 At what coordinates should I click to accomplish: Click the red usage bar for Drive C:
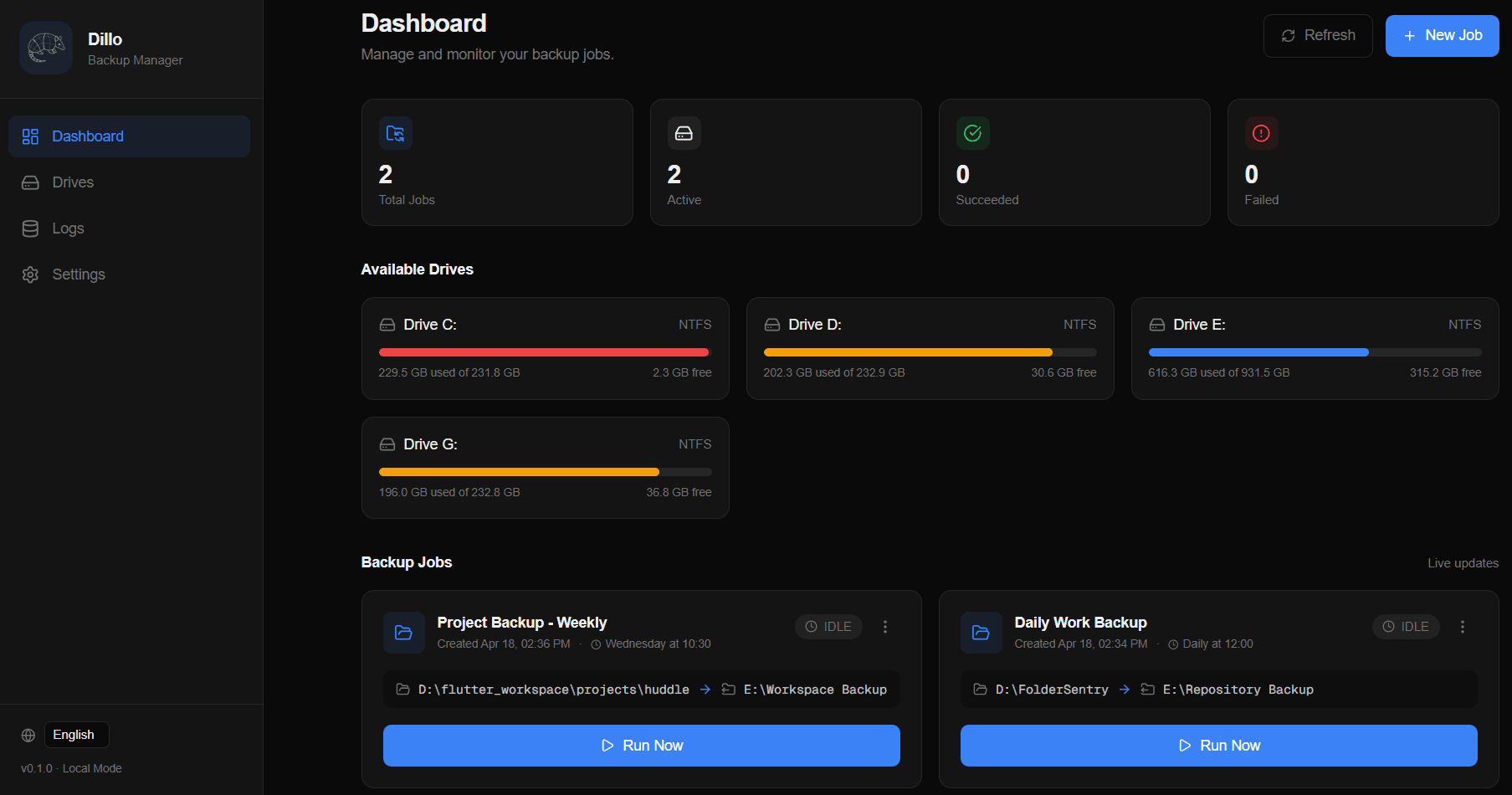544,351
